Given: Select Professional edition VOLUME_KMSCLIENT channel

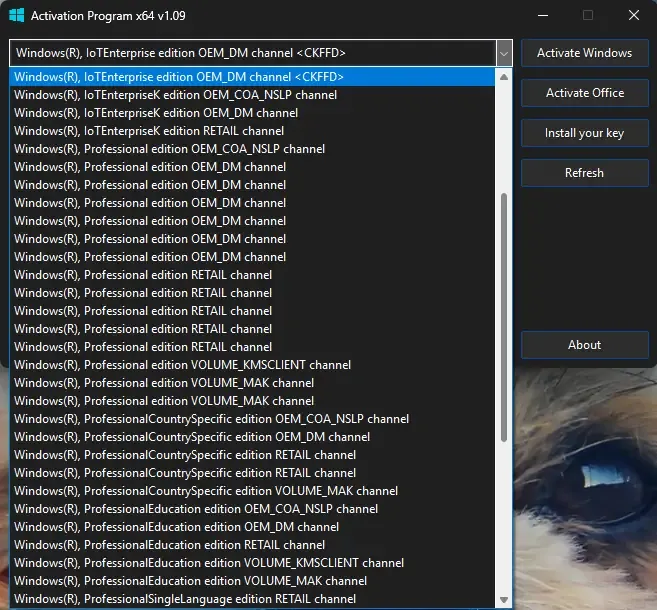Looking at the screenshot, I should click(x=252, y=365).
